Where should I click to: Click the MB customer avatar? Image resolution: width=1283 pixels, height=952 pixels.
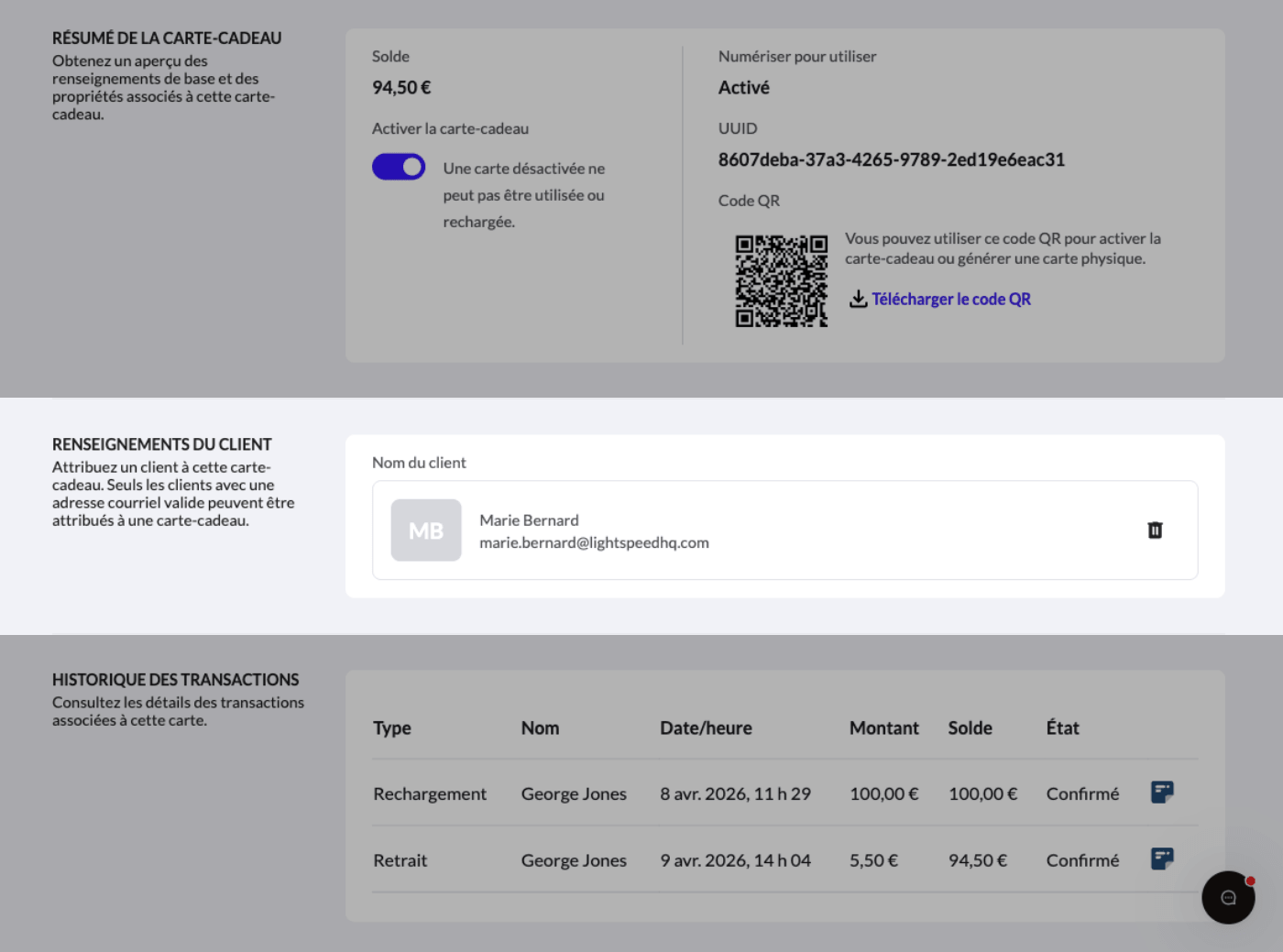click(426, 531)
